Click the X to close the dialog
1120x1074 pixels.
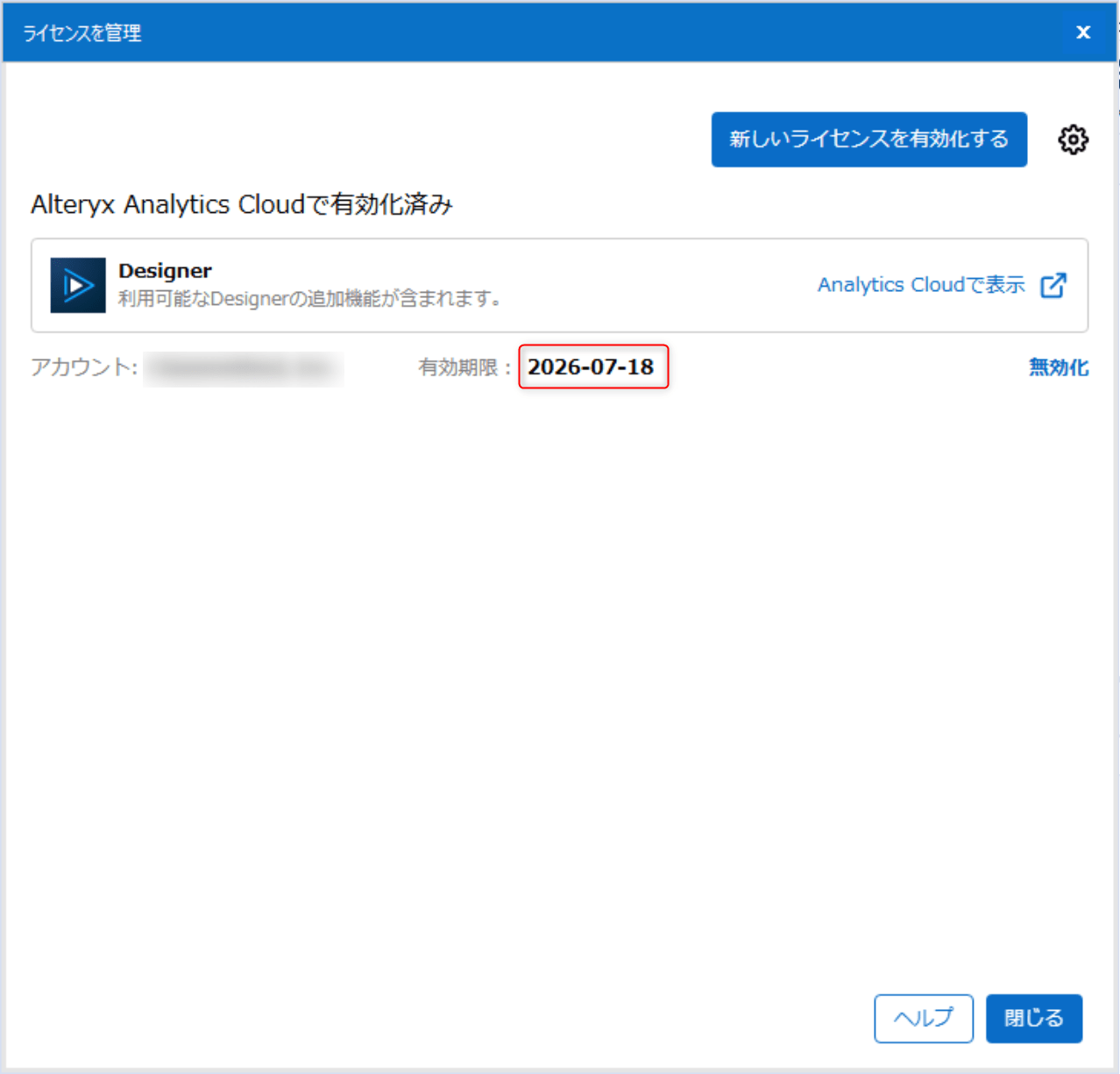[x=1083, y=32]
